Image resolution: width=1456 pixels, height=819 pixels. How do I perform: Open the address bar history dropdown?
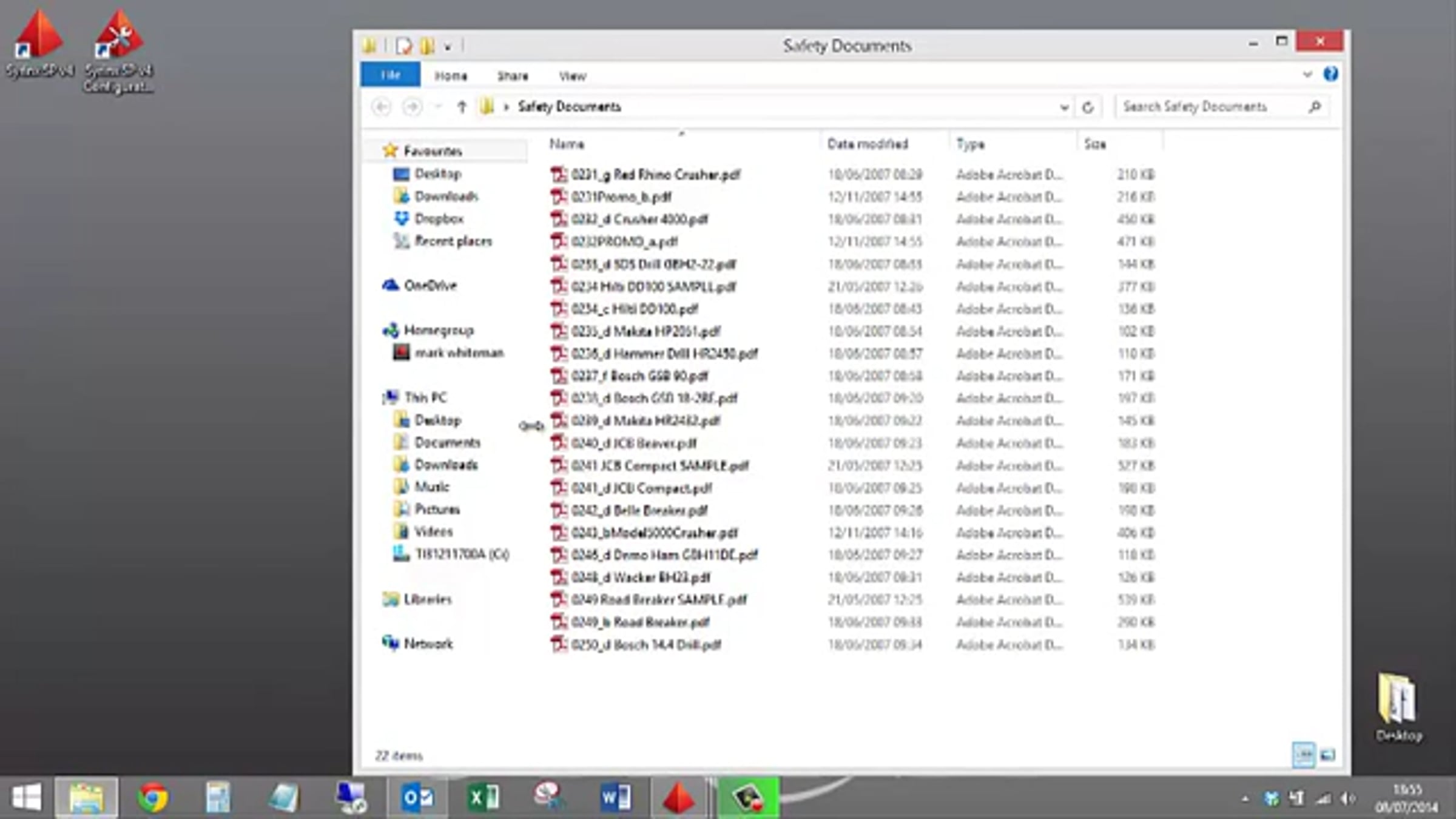coord(1064,107)
